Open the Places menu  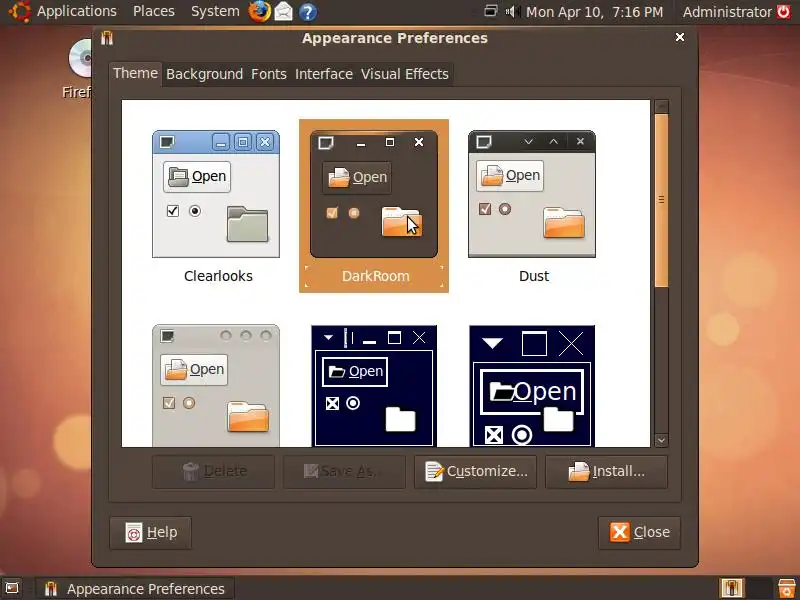pos(154,11)
